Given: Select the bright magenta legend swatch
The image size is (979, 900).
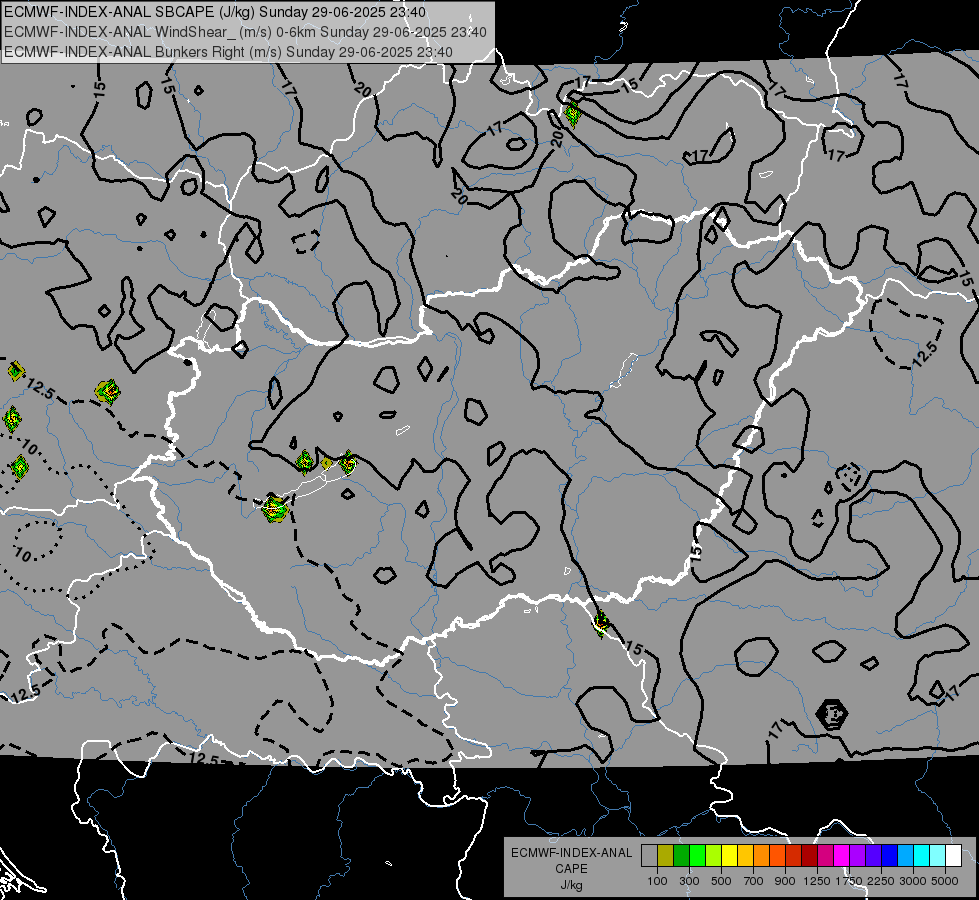Looking at the screenshot, I should tap(842, 856).
